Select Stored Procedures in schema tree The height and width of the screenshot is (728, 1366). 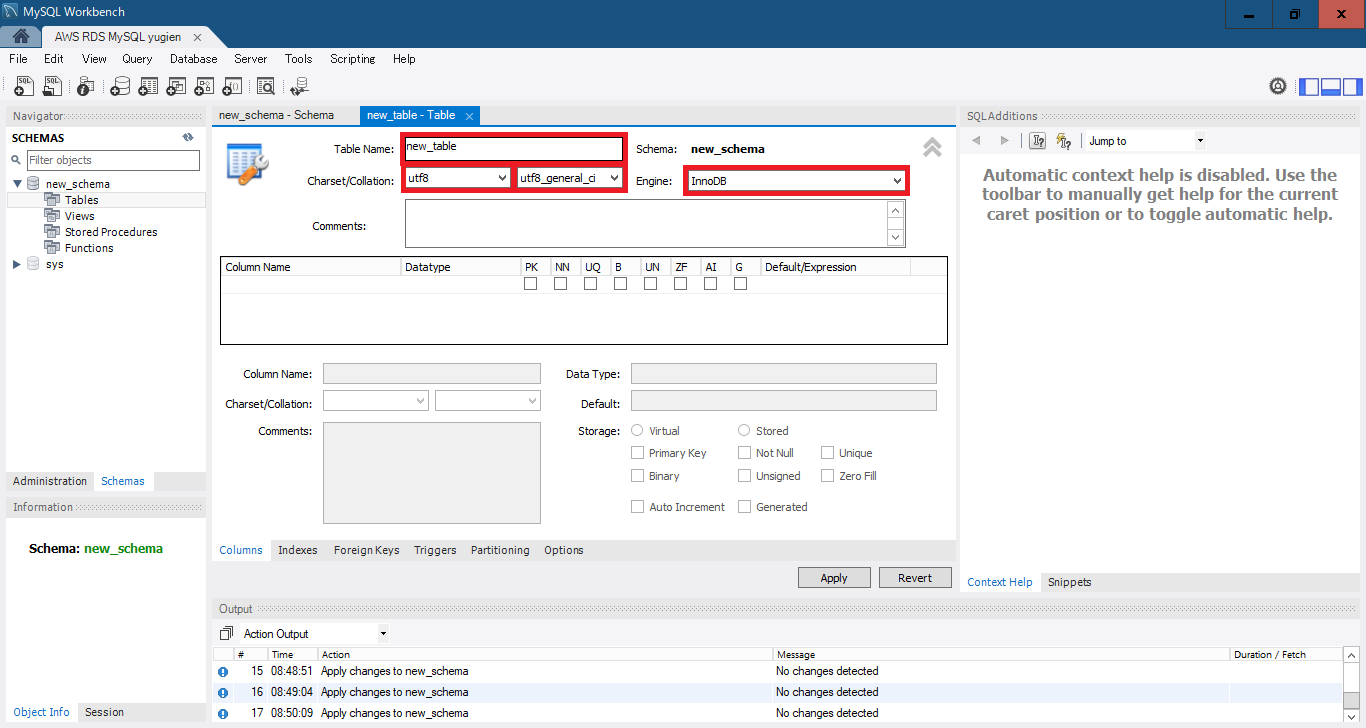pos(111,232)
